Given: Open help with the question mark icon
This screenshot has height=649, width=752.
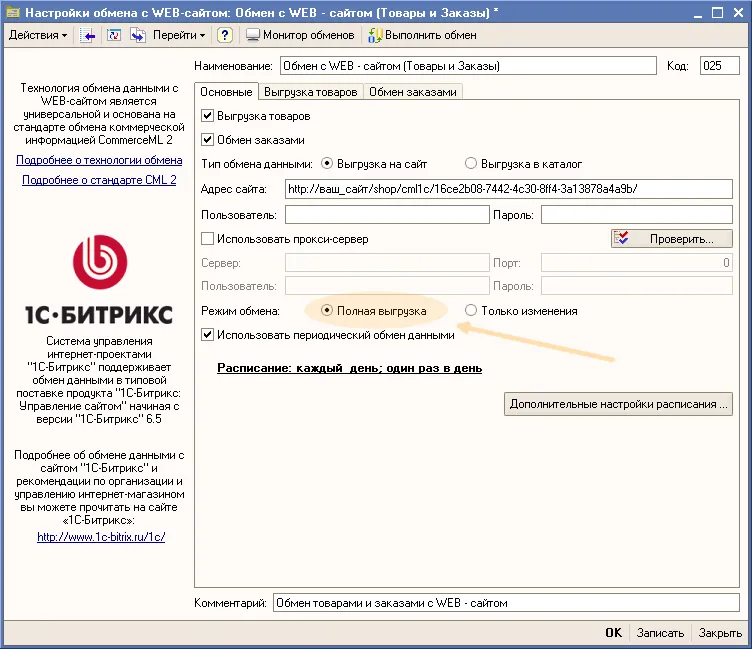Looking at the screenshot, I should [x=225, y=35].
